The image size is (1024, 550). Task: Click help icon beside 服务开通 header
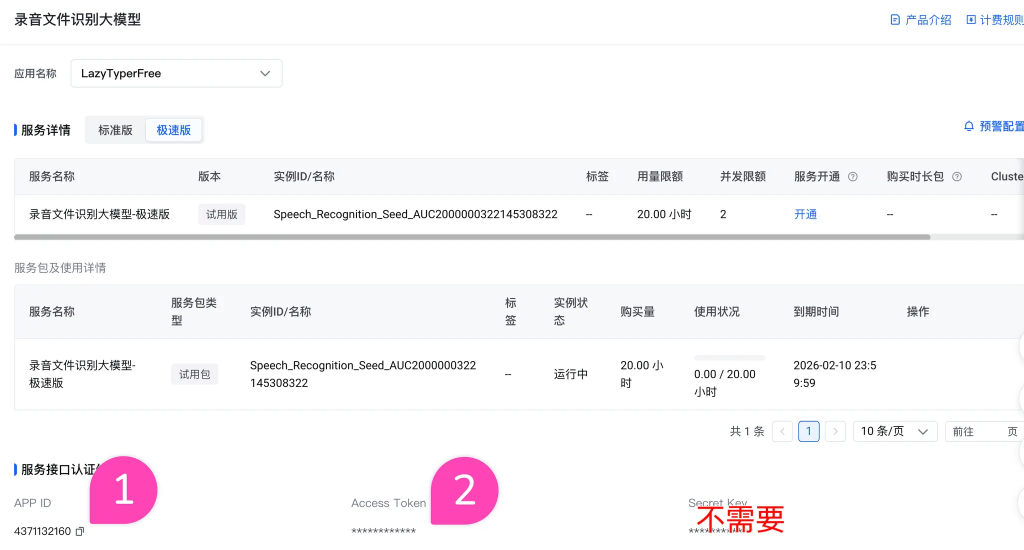point(853,177)
